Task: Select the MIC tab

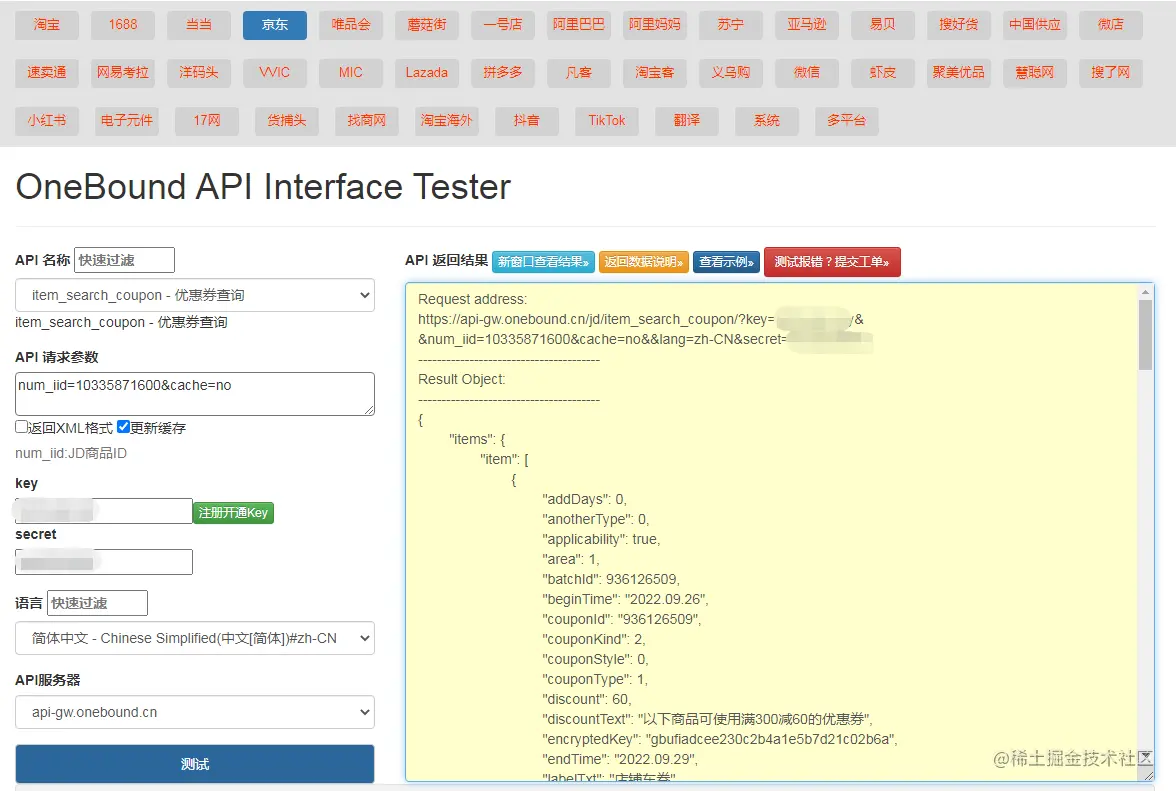Action: 351,73
